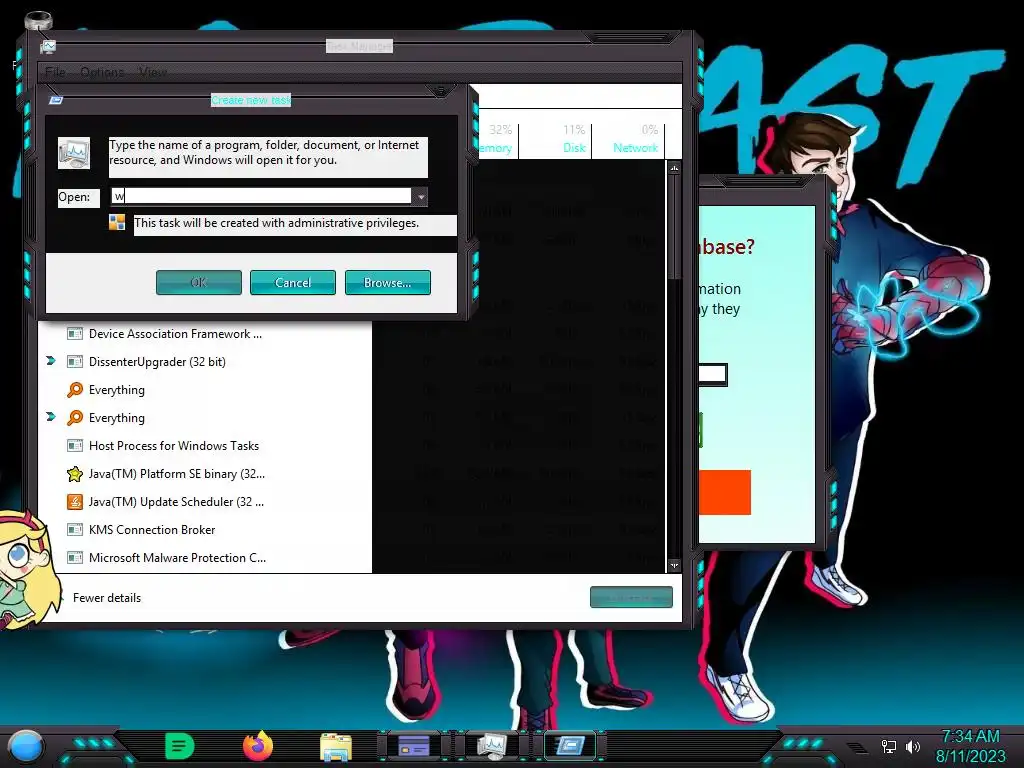Open Options menu in Task Manager

(x=102, y=72)
